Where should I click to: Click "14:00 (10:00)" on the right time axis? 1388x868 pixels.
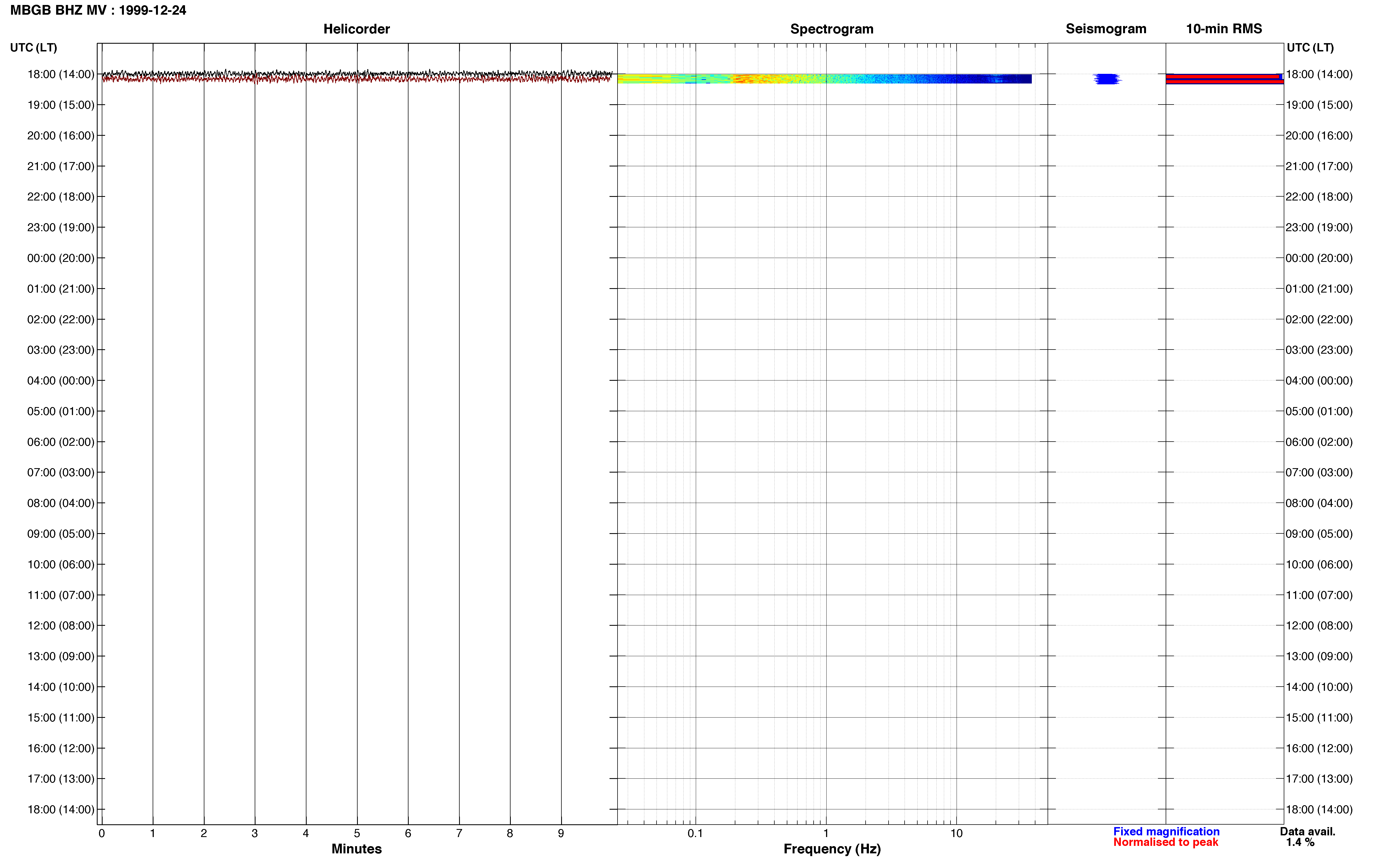[1319, 687]
